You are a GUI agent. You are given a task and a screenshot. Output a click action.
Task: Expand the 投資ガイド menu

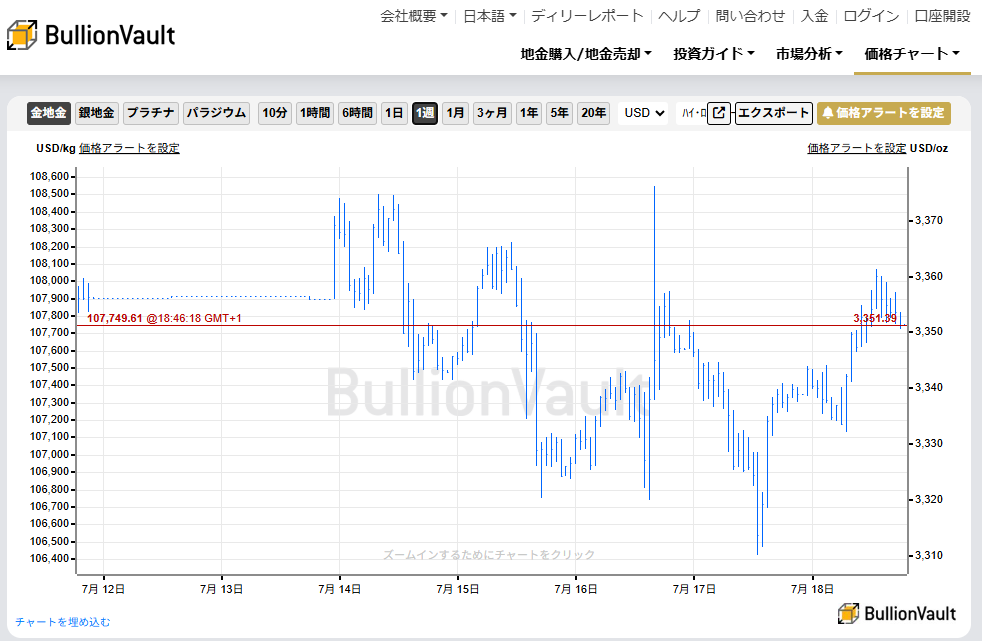pos(714,54)
